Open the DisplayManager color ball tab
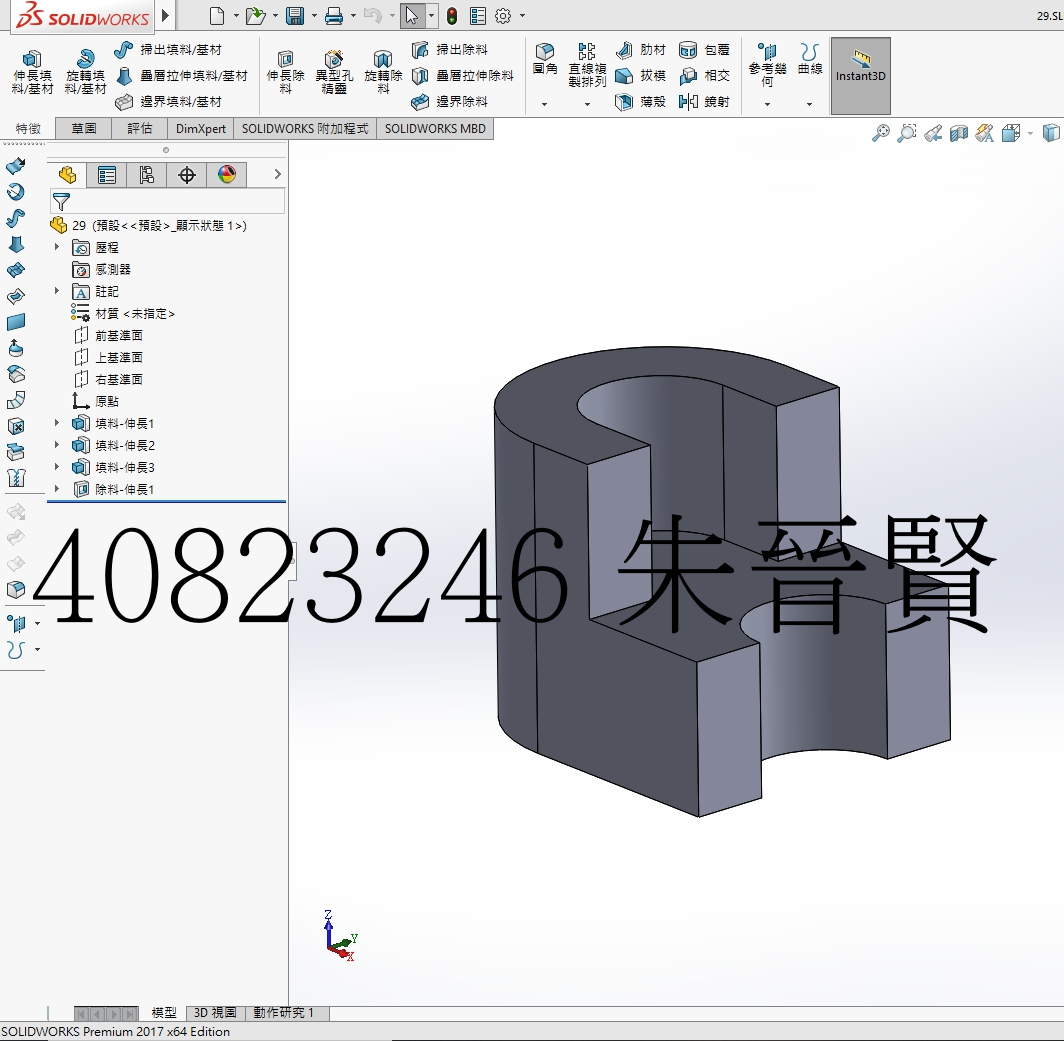This screenshot has width=1064, height=1041. (227, 175)
